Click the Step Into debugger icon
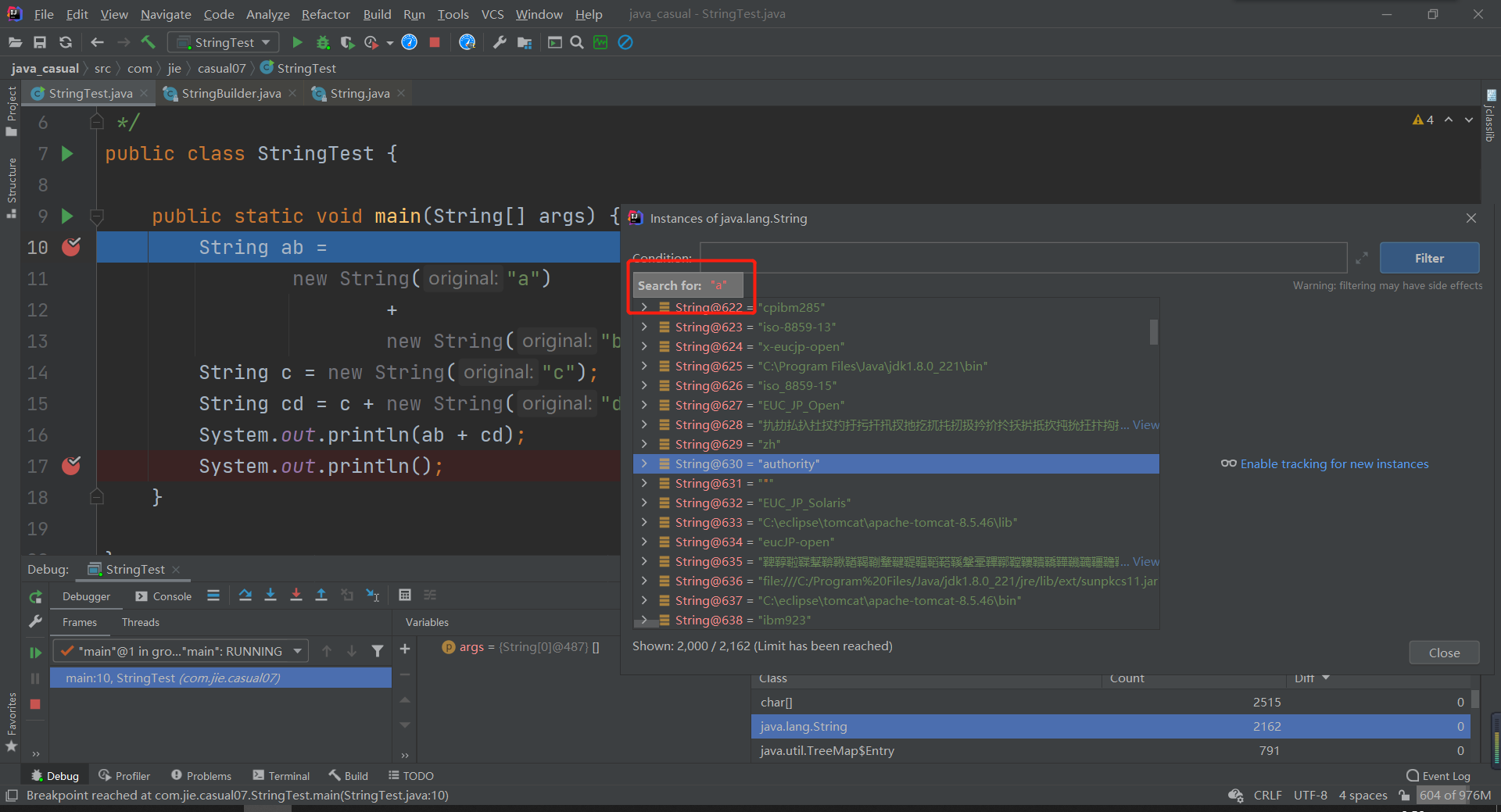 point(270,596)
